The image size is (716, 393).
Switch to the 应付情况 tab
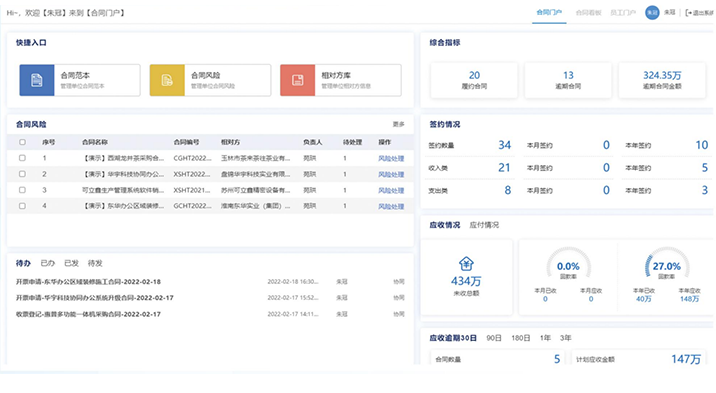click(484, 225)
